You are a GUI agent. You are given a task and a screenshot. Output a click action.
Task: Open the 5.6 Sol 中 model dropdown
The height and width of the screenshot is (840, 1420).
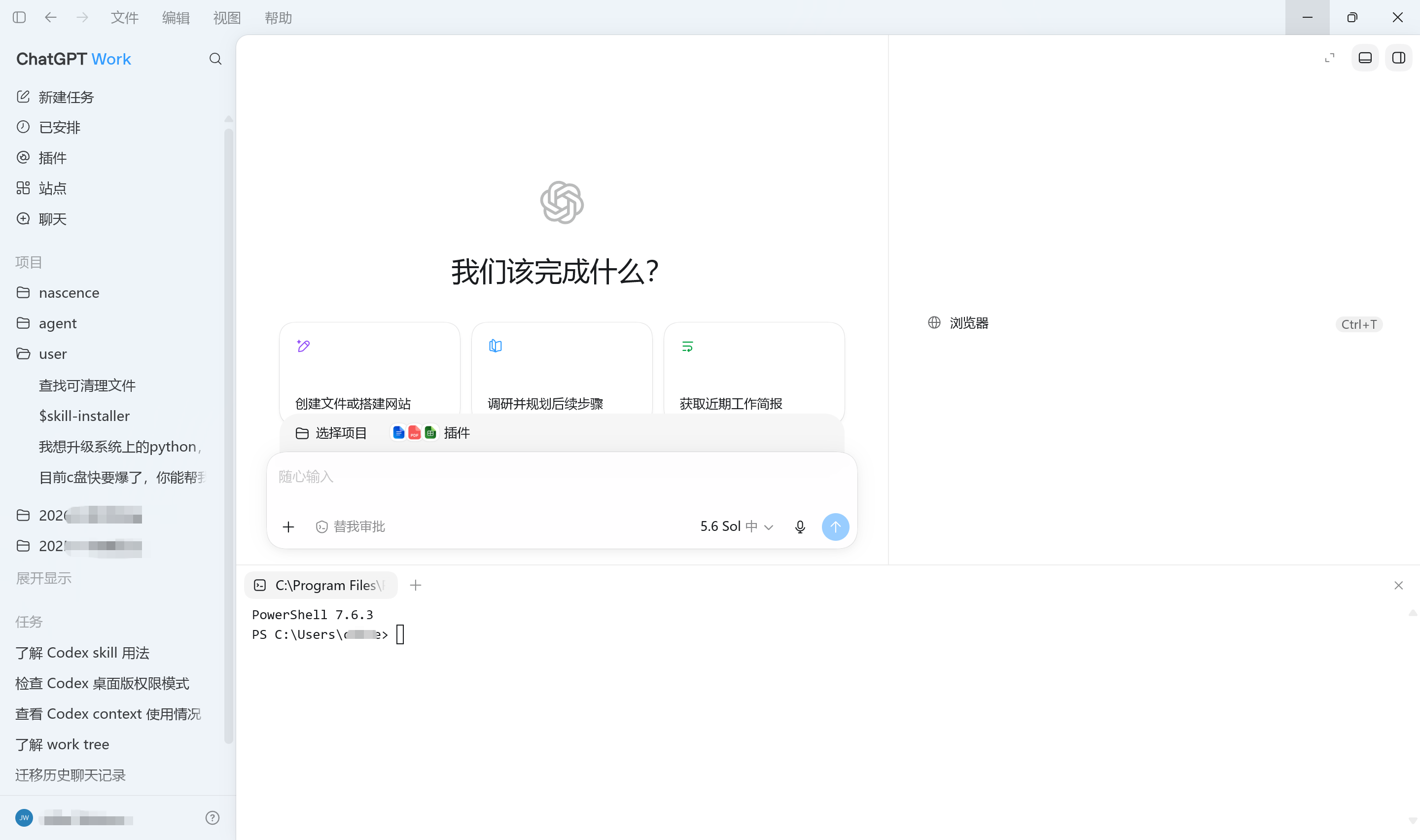click(736, 526)
